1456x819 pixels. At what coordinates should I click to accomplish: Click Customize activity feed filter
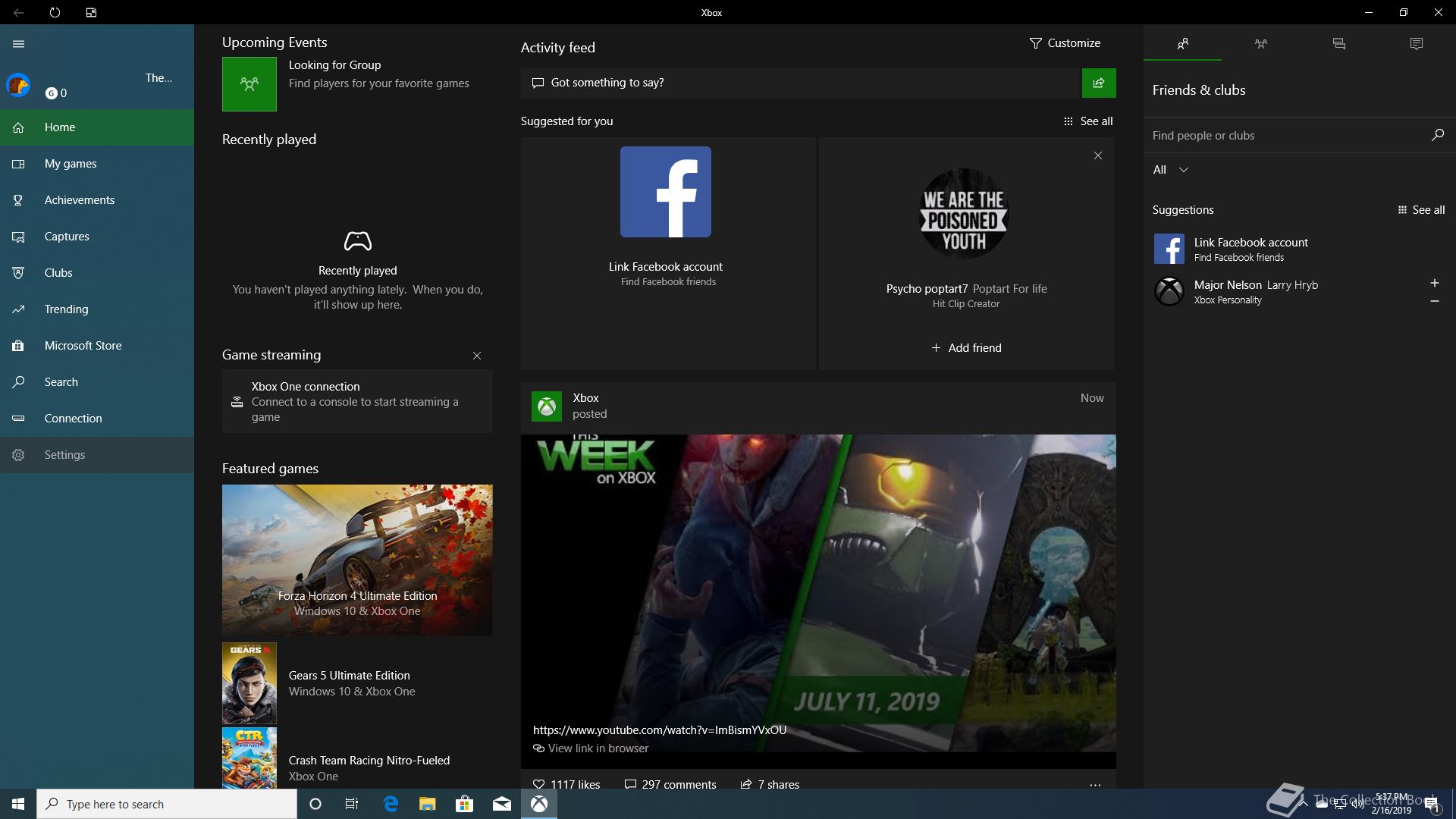pos(1065,43)
